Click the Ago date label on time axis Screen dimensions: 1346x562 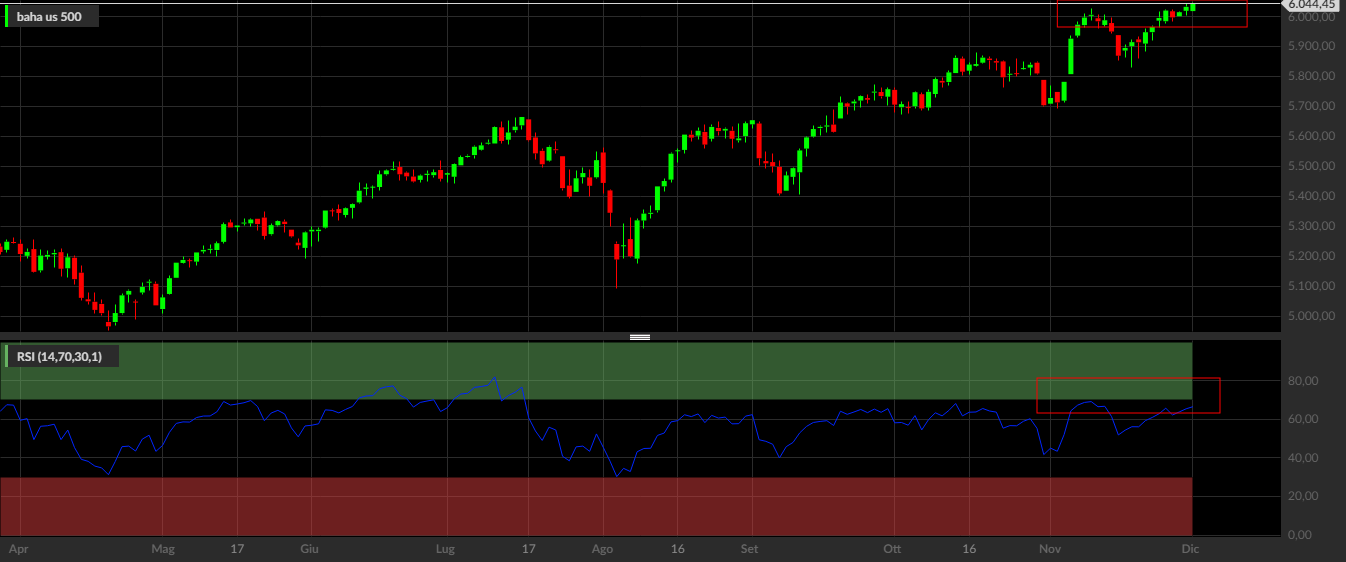tap(602, 549)
